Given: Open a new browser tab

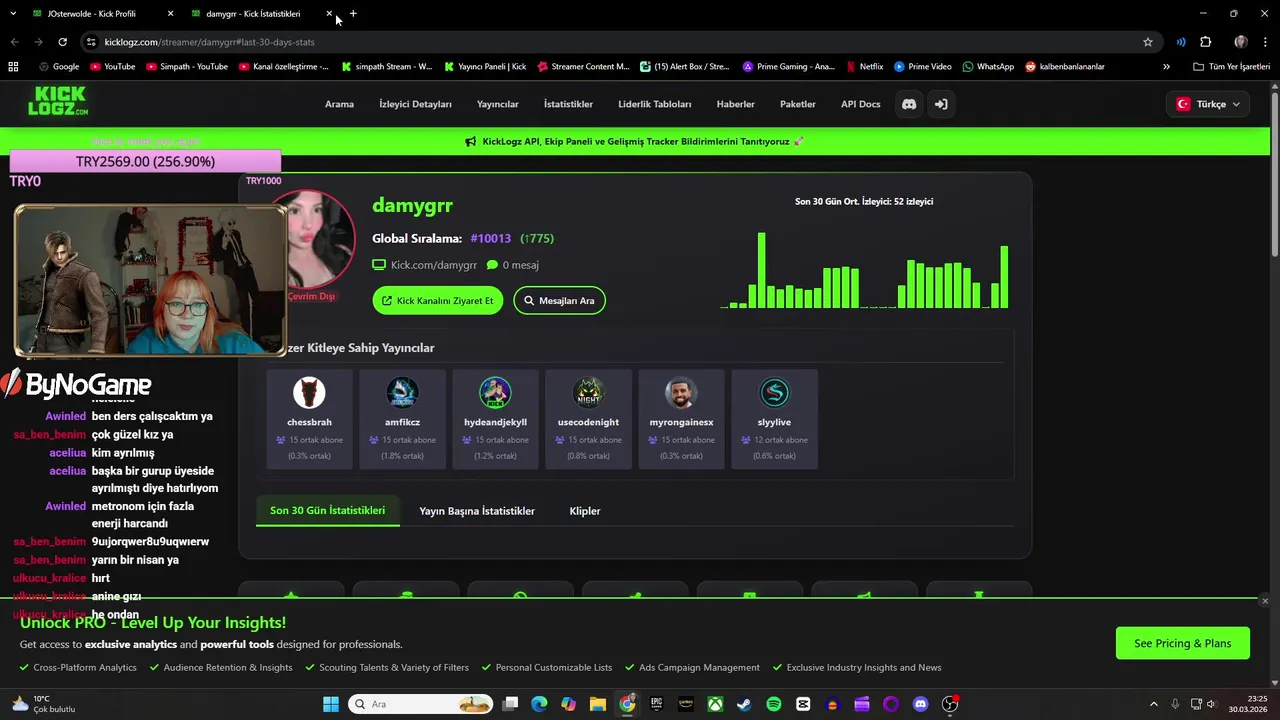Looking at the screenshot, I should click(x=353, y=14).
